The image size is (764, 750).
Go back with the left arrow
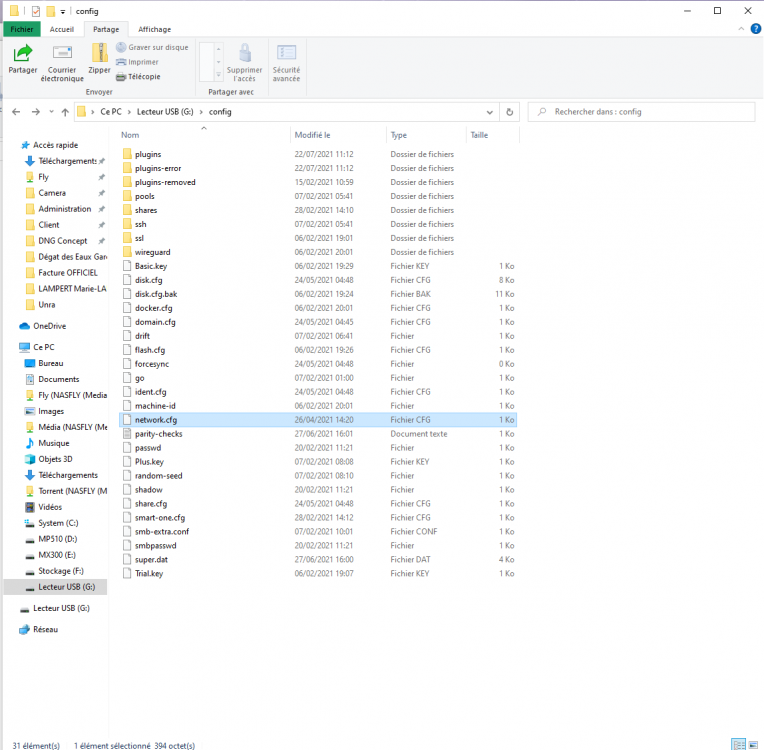16,112
